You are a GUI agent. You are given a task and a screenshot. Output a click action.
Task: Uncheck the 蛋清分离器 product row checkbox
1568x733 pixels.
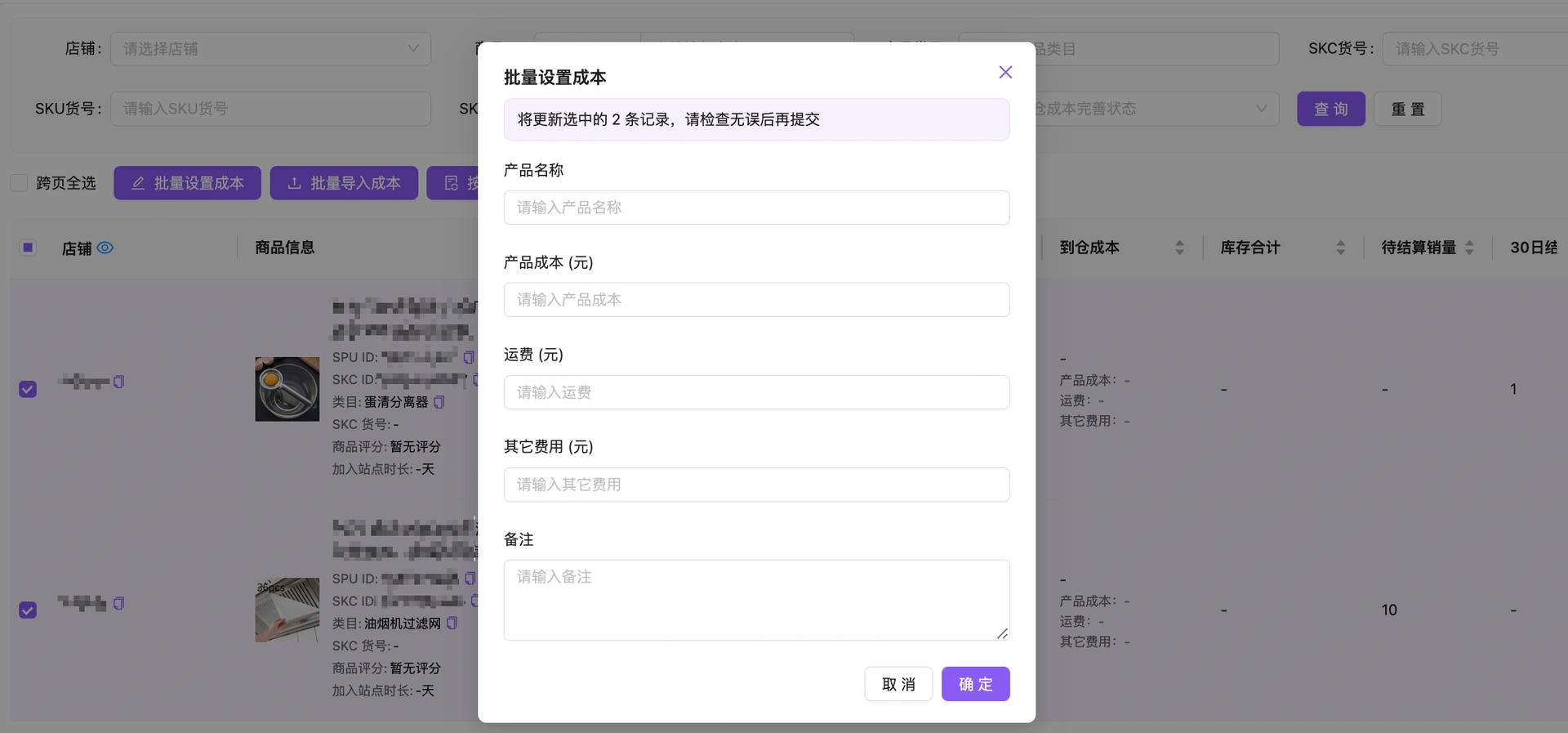click(x=28, y=389)
